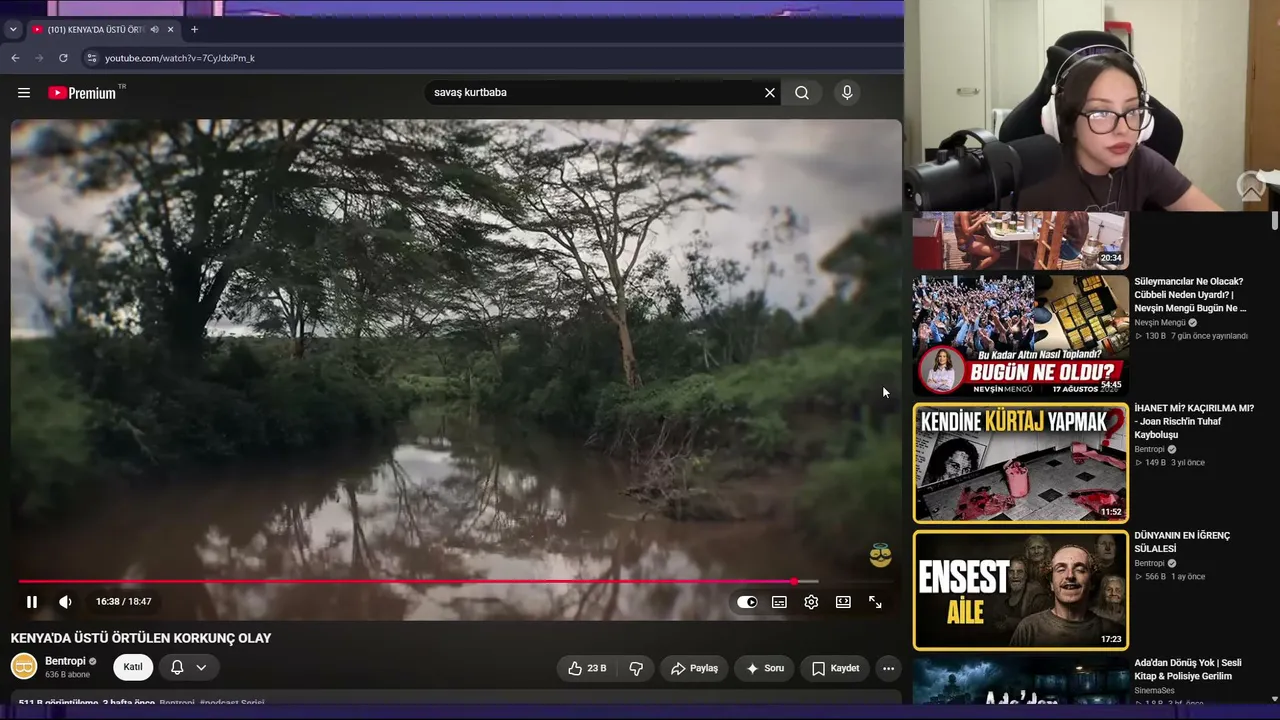Click the channel watermark on the video

pos(880,556)
